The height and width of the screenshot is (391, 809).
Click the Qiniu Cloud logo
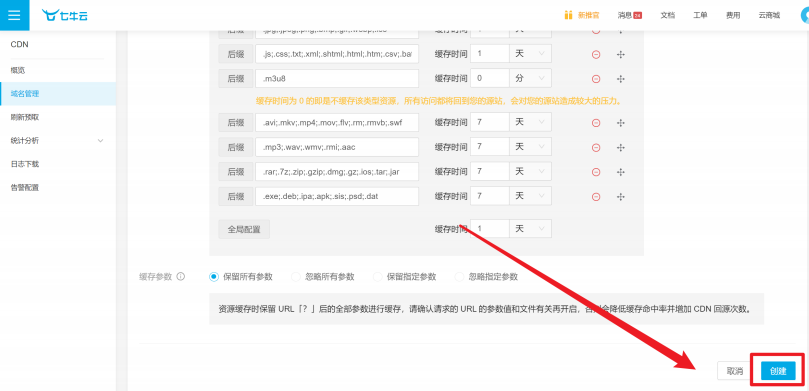[x=65, y=15]
